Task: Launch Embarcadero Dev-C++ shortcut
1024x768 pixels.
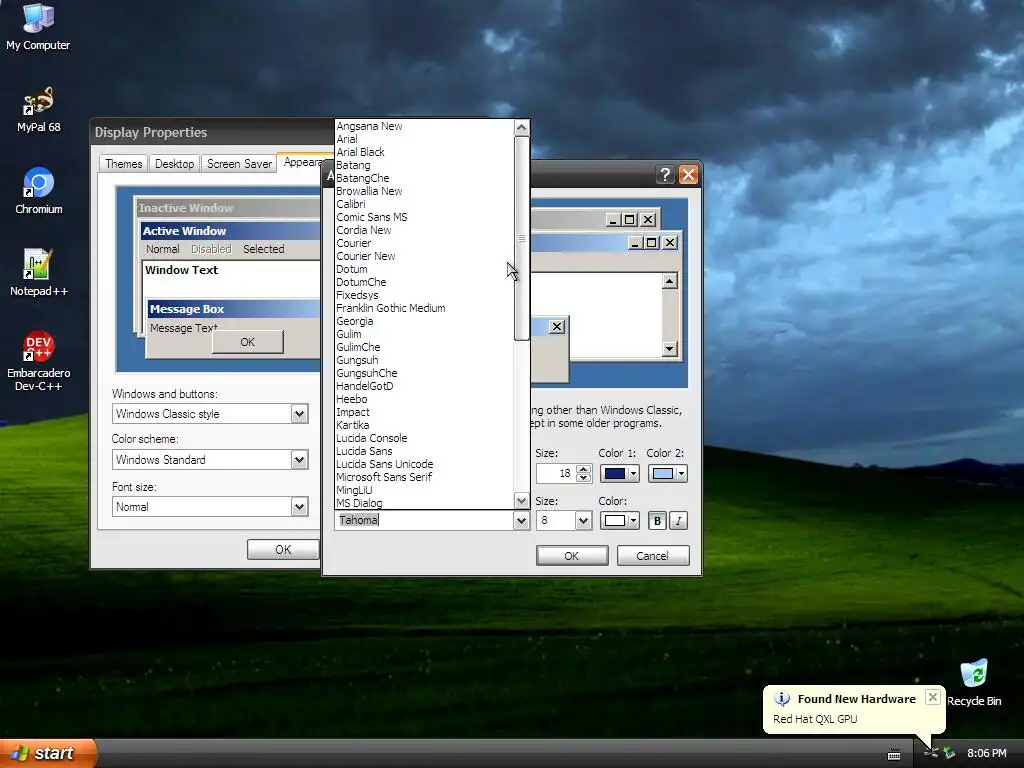Action: click(38, 361)
